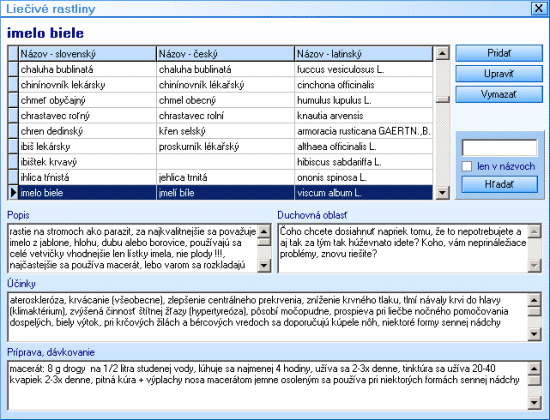550x420 pixels.
Task: Click the Príprava, dávkovanie scroll down arrow
Action: (534, 402)
